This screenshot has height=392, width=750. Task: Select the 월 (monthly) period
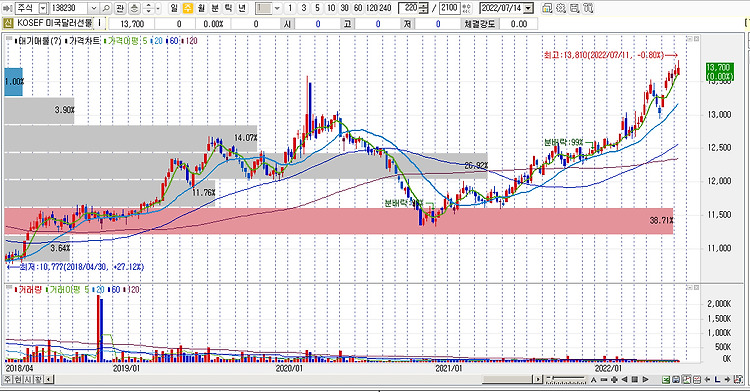pyautogui.click(x=201, y=8)
